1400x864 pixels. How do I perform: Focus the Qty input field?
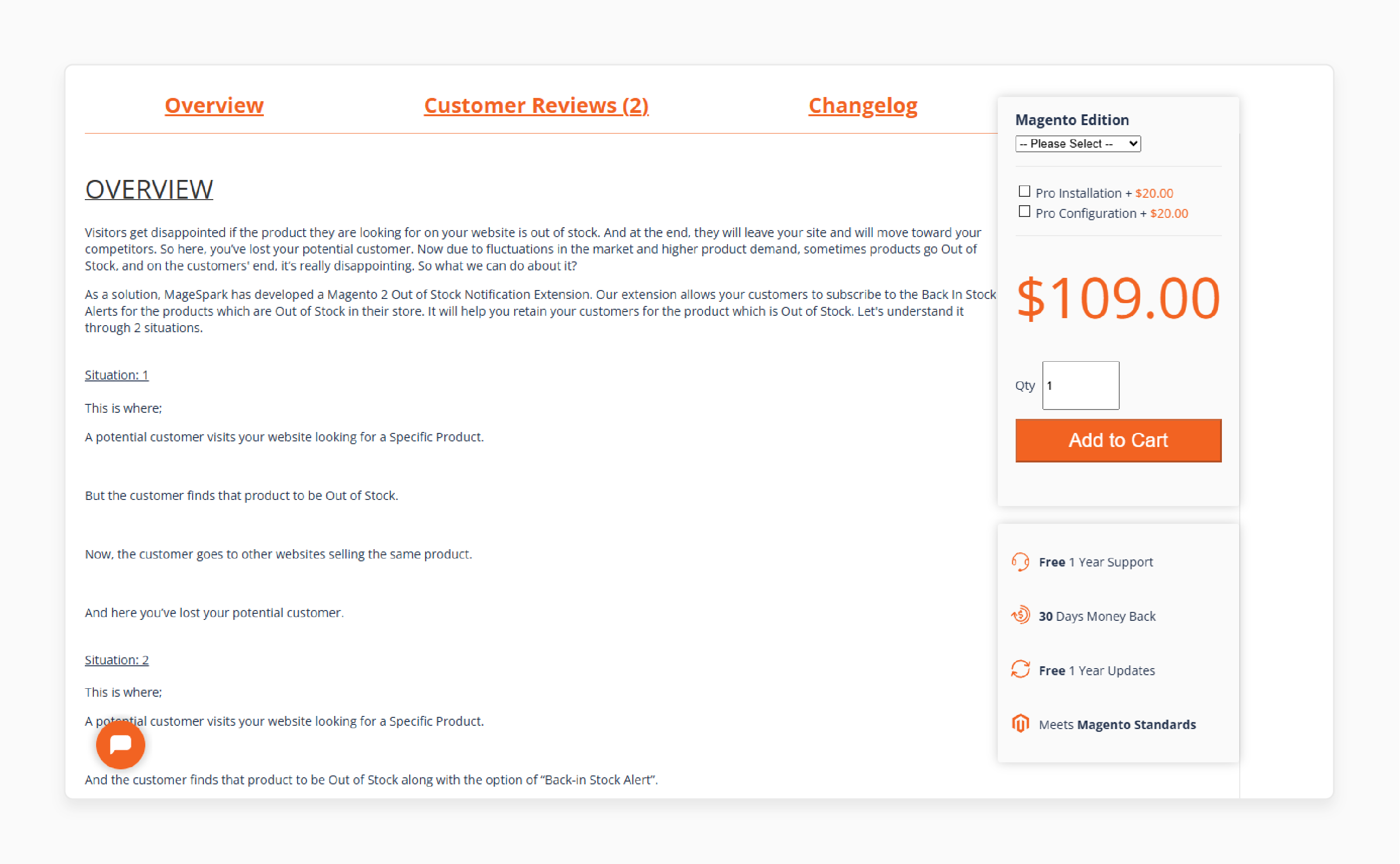coord(1080,385)
